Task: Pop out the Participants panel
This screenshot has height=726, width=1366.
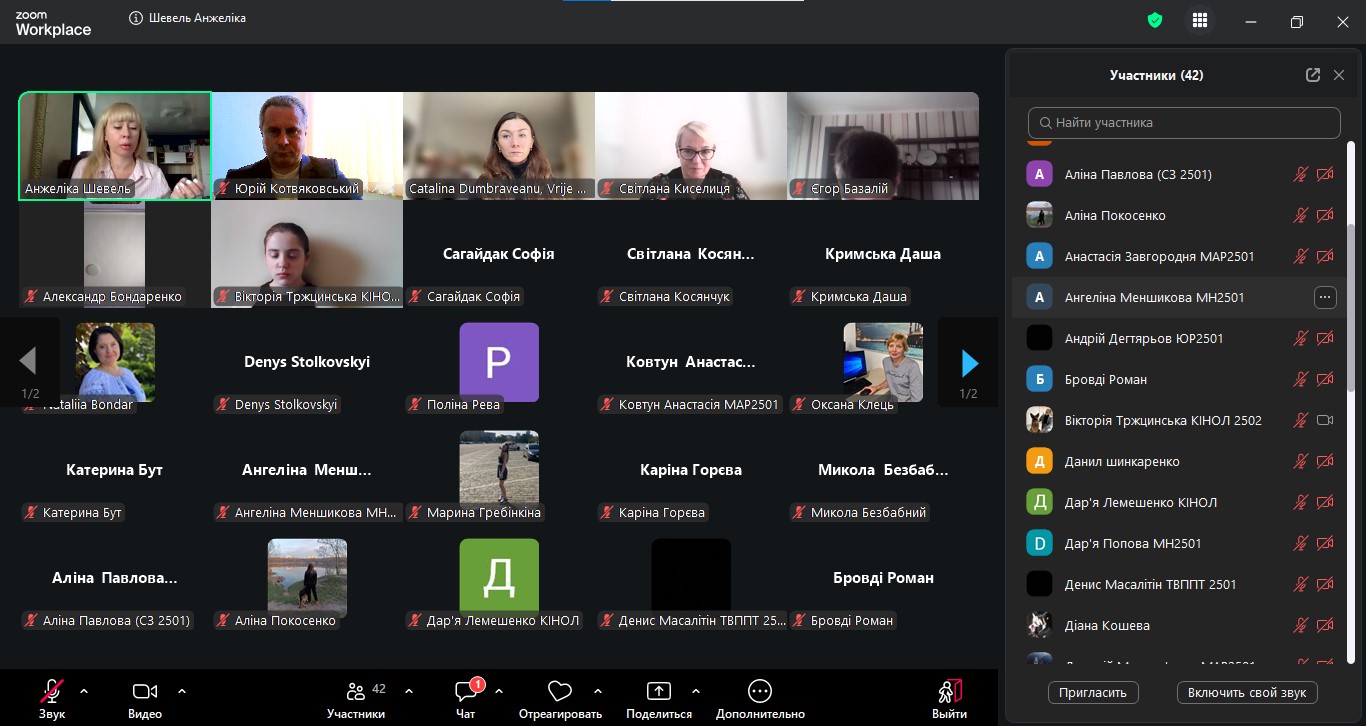Action: pyautogui.click(x=1313, y=75)
